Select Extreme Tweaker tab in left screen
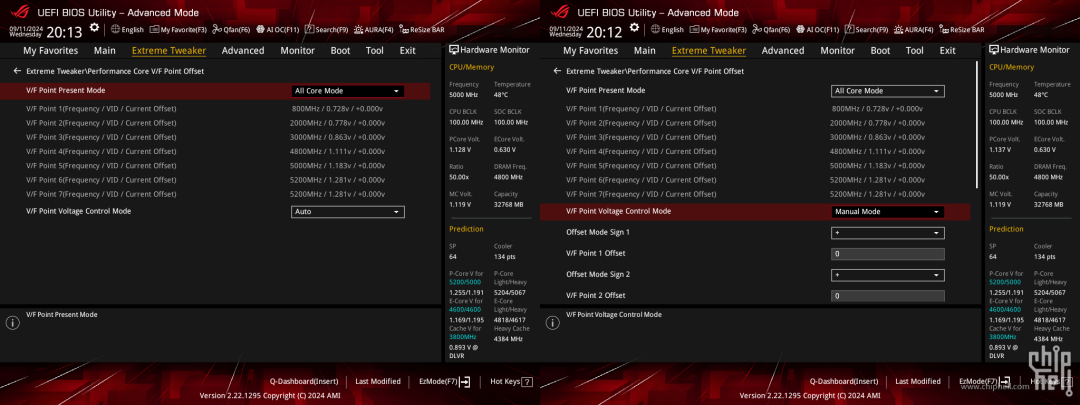This screenshot has width=1080, height=405. pyautogui.click(x=169, y=50)
